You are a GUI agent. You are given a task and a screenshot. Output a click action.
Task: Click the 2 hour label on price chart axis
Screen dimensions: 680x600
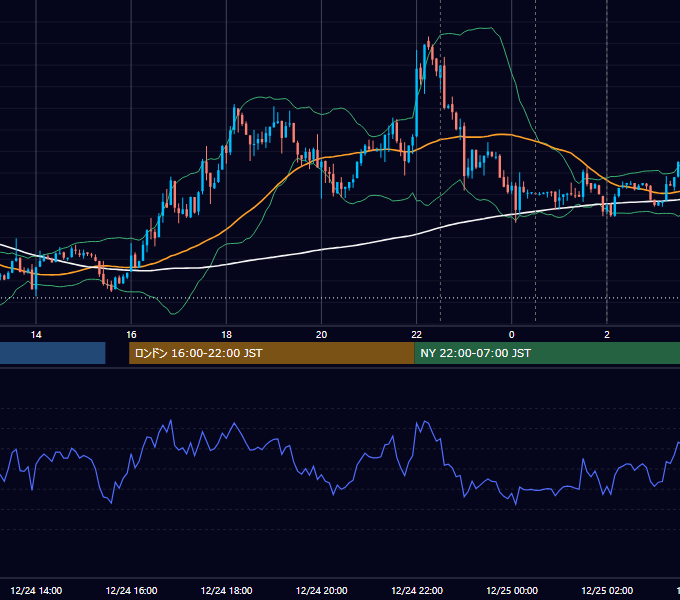click(607, 335)
